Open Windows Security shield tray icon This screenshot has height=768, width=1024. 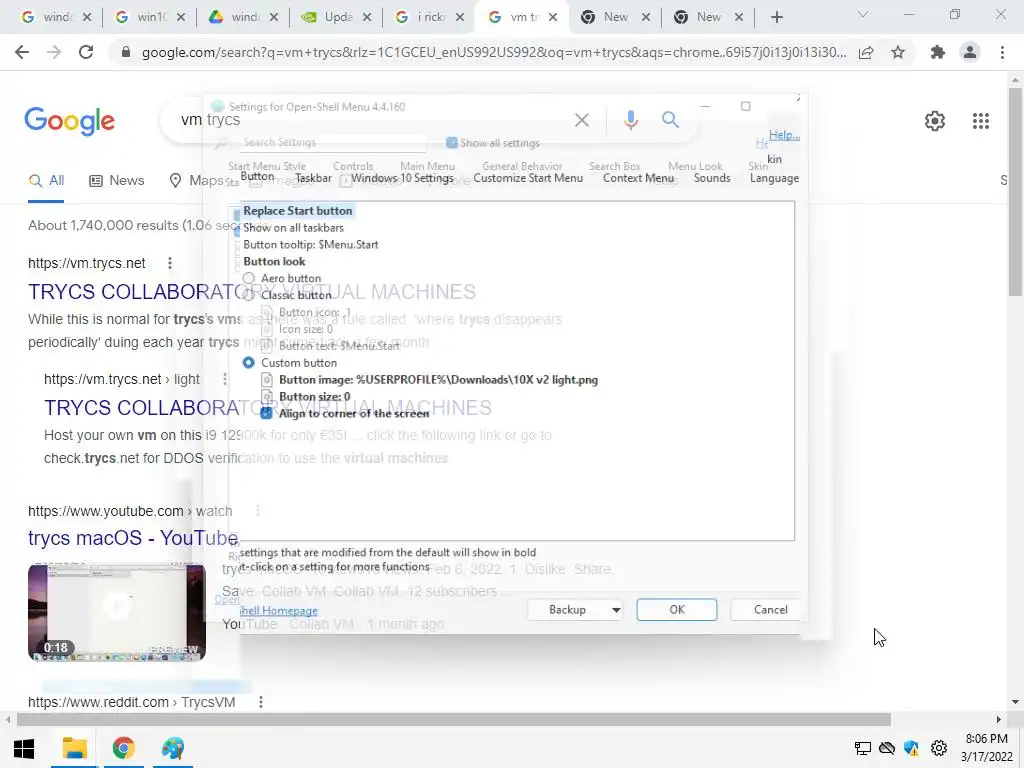[912, 748]
